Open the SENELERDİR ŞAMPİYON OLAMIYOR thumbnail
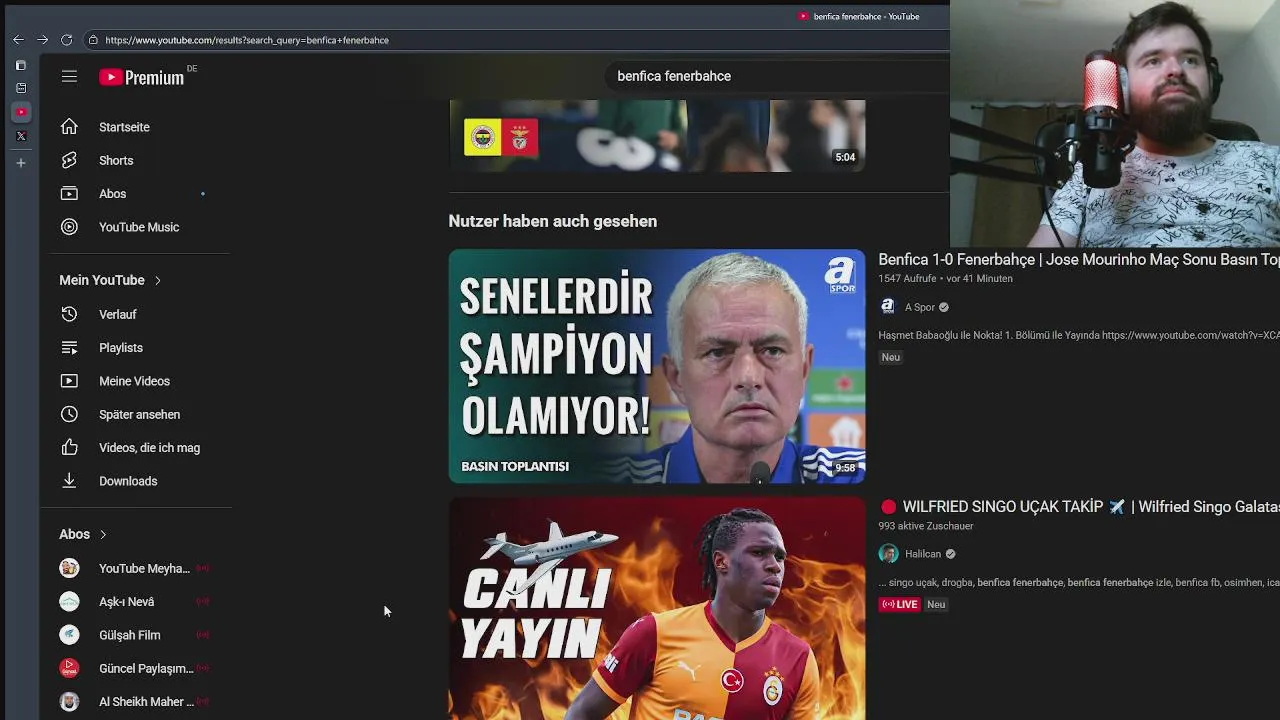 coord(657,366)
